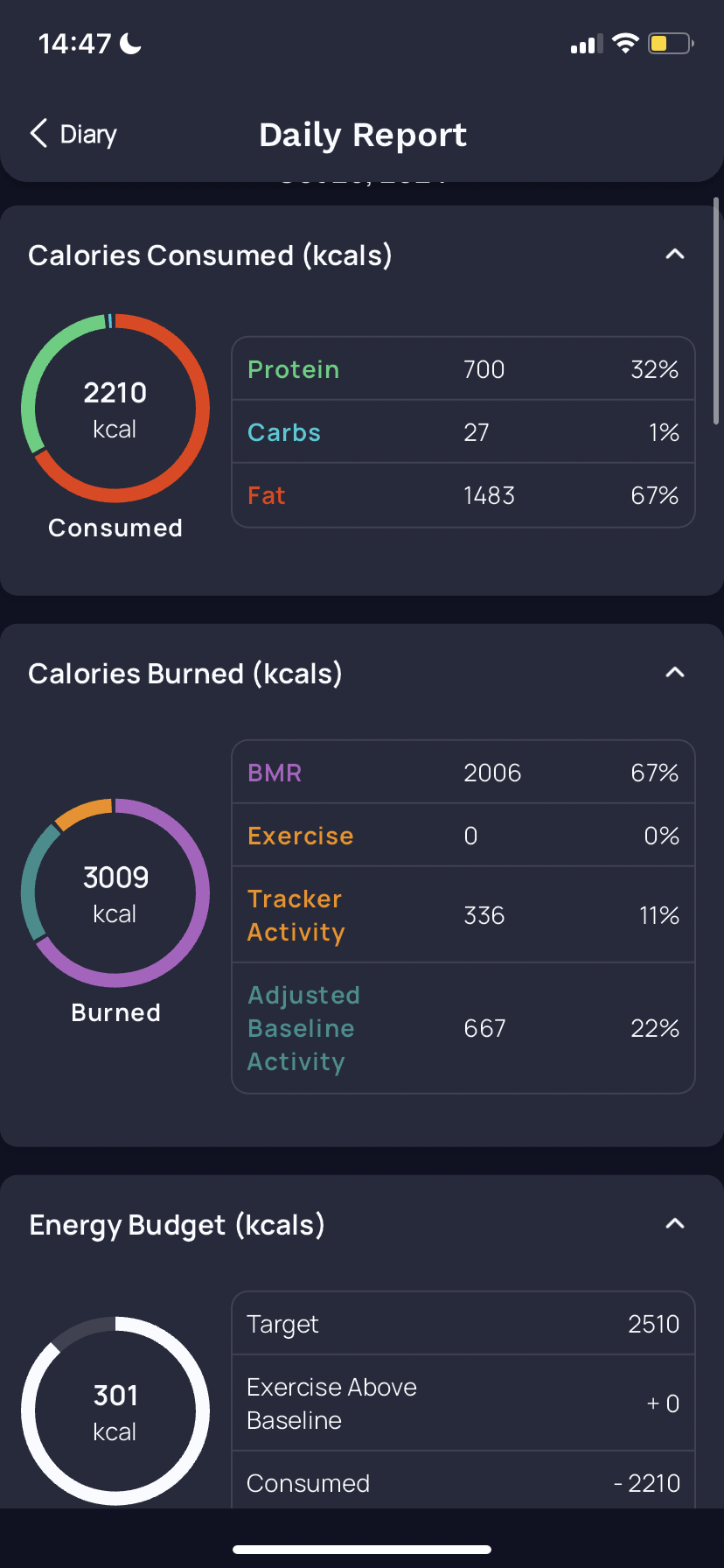The image size is (724, 1568).
Task: Tap the Wi-Fi status icon
Action: point(625,43)
